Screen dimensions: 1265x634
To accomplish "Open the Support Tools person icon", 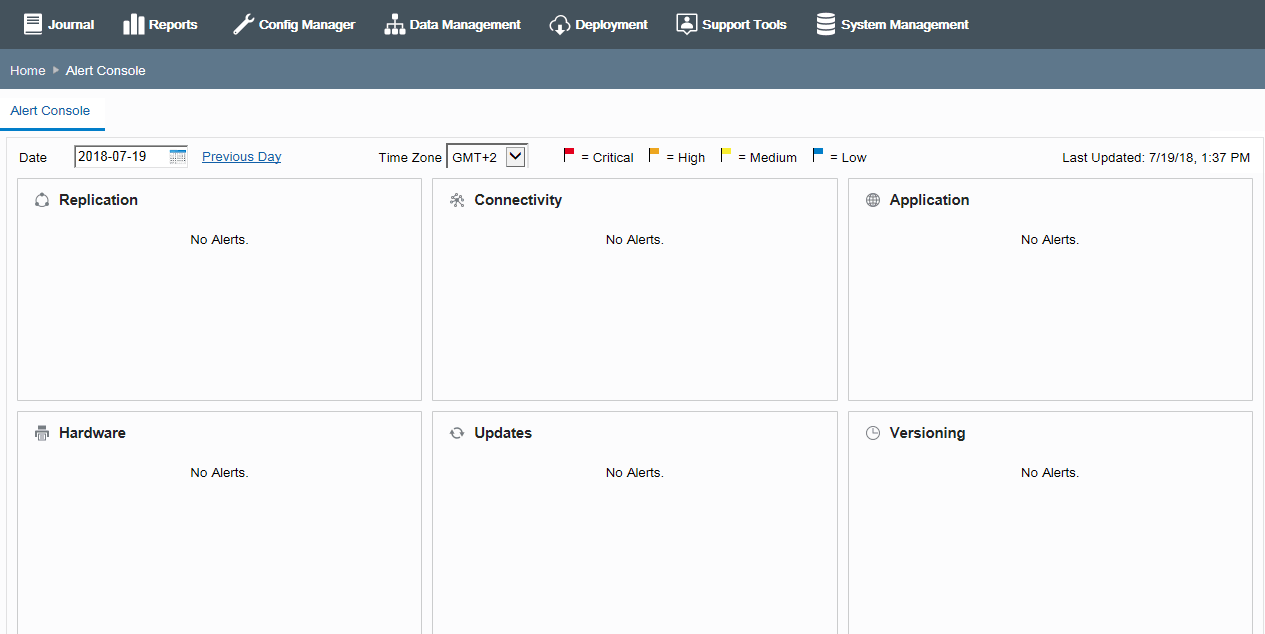I will click(x=686, y=24).
